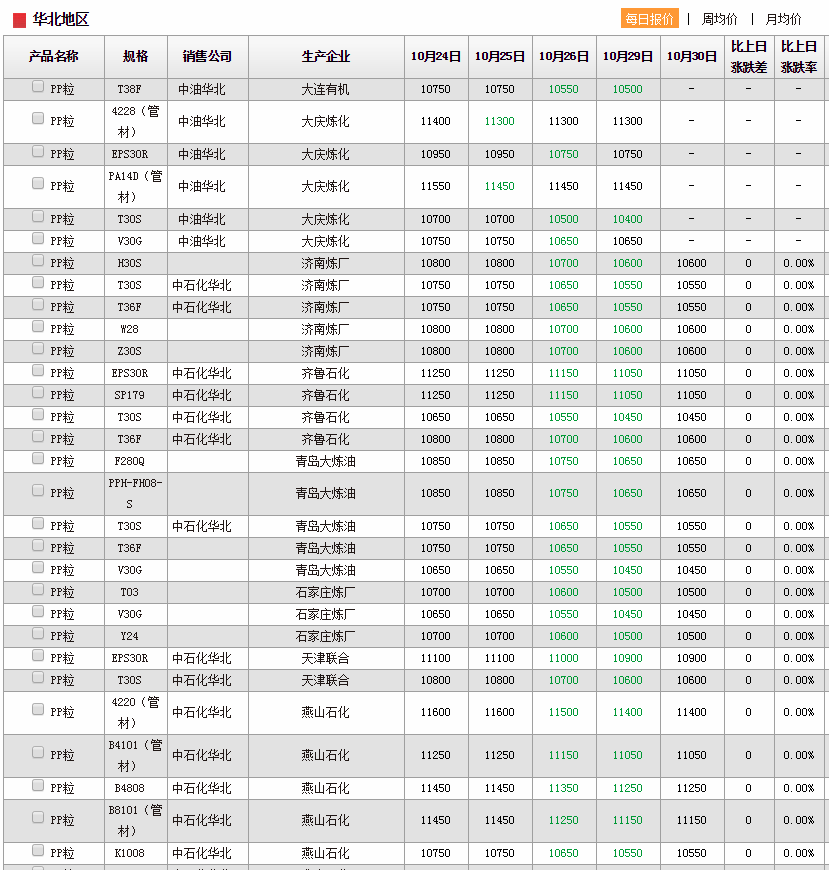Check the Z30S 济南炼厂 row checkbox

pos(38,348)
